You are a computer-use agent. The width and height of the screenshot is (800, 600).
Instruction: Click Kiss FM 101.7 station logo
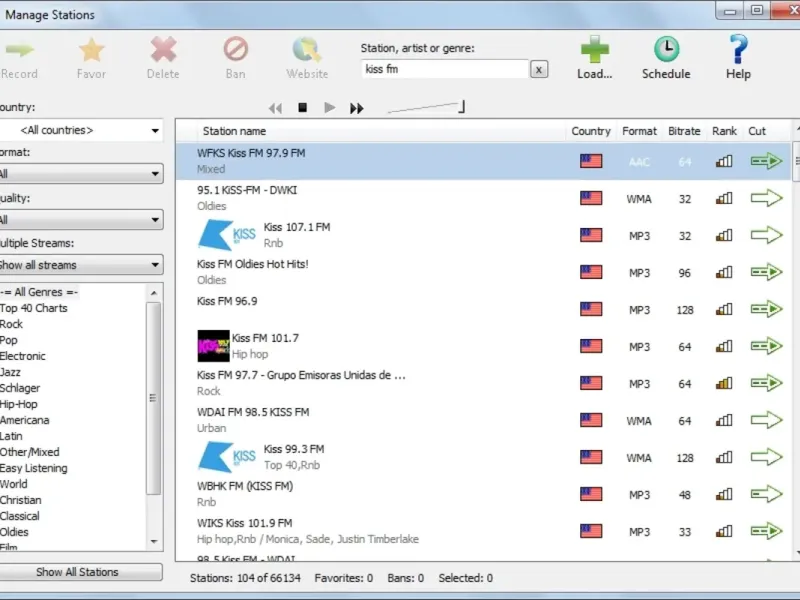[213, 346]
